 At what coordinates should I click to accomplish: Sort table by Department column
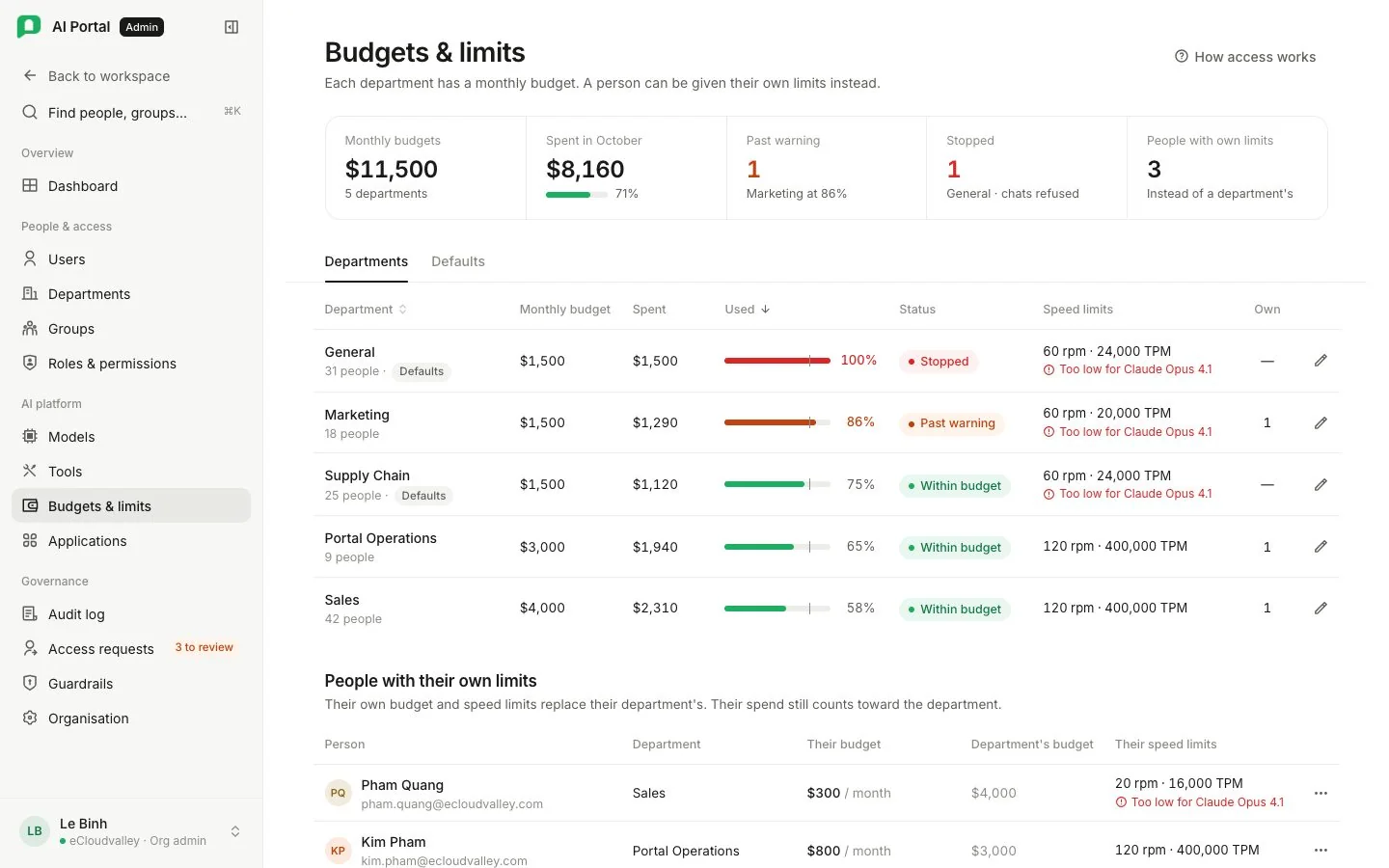[x=366, y=310]
